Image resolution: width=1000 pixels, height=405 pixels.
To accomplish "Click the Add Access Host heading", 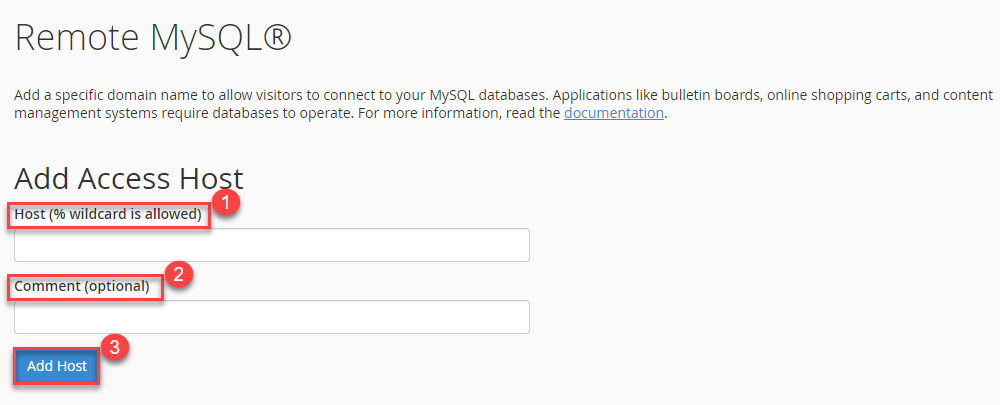I will [x=129, y=178].
